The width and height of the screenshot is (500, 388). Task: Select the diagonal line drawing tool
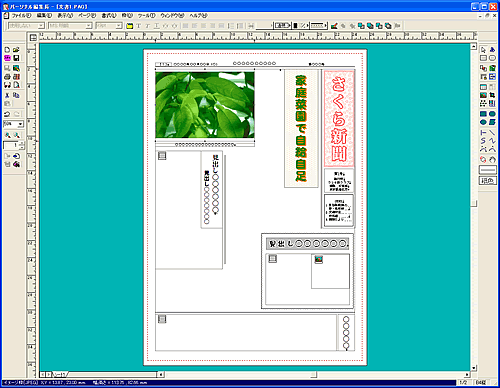(492, 133)
